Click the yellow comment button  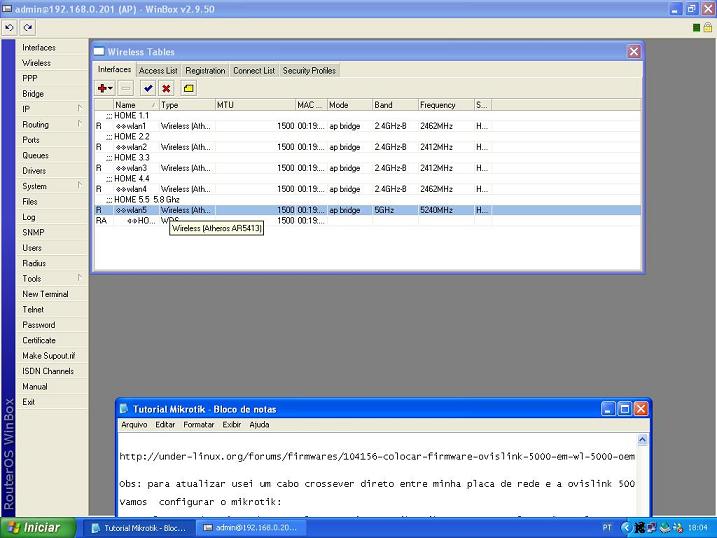tap(188, 88)
